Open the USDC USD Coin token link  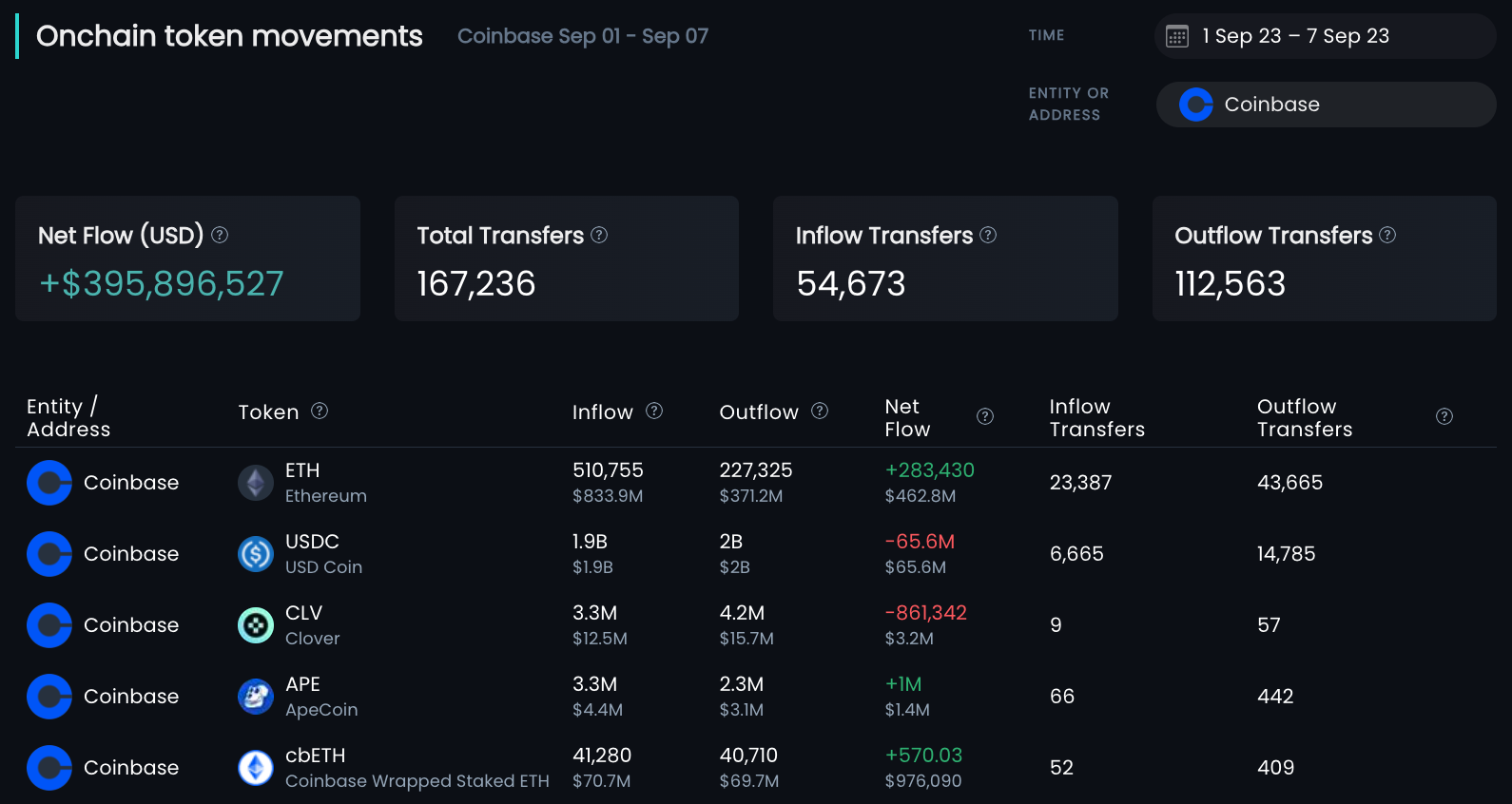(x=323, y=554)
